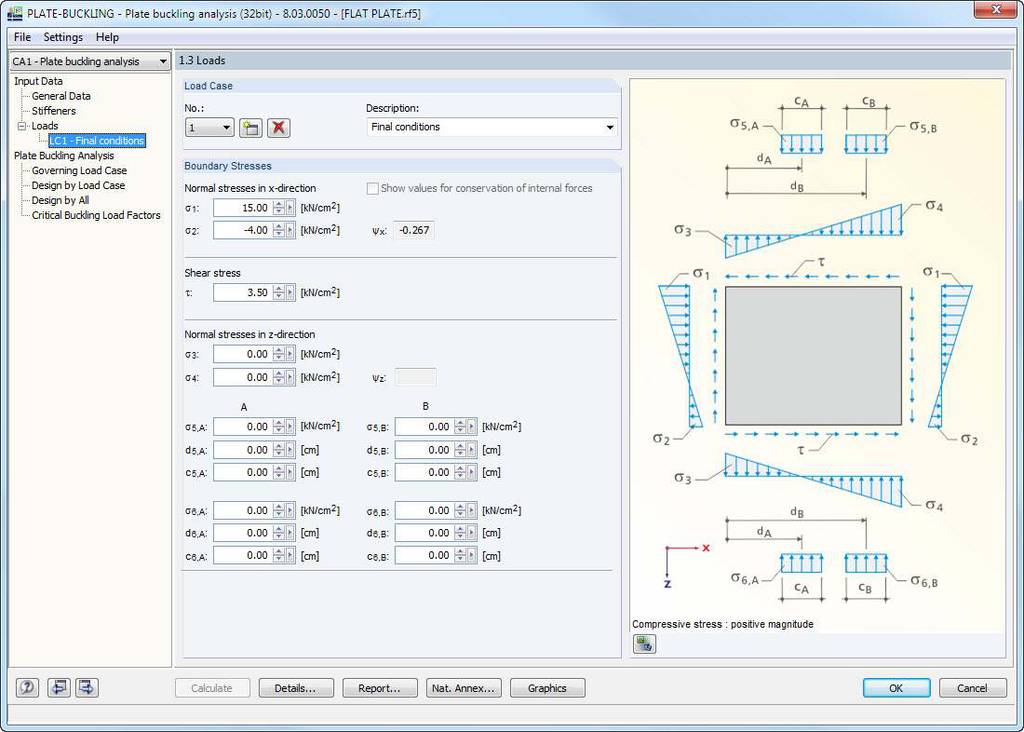
Task: Collapse the Loads tree node
Action: point(22,125)
